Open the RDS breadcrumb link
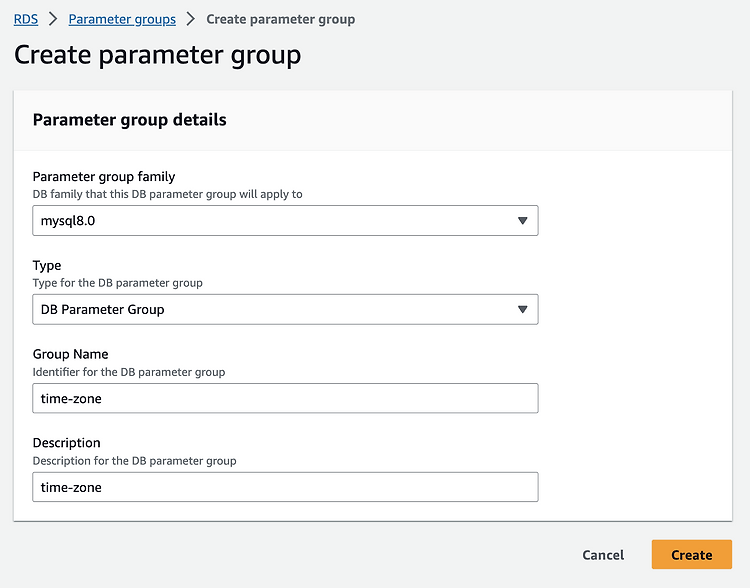 point(26,19)
